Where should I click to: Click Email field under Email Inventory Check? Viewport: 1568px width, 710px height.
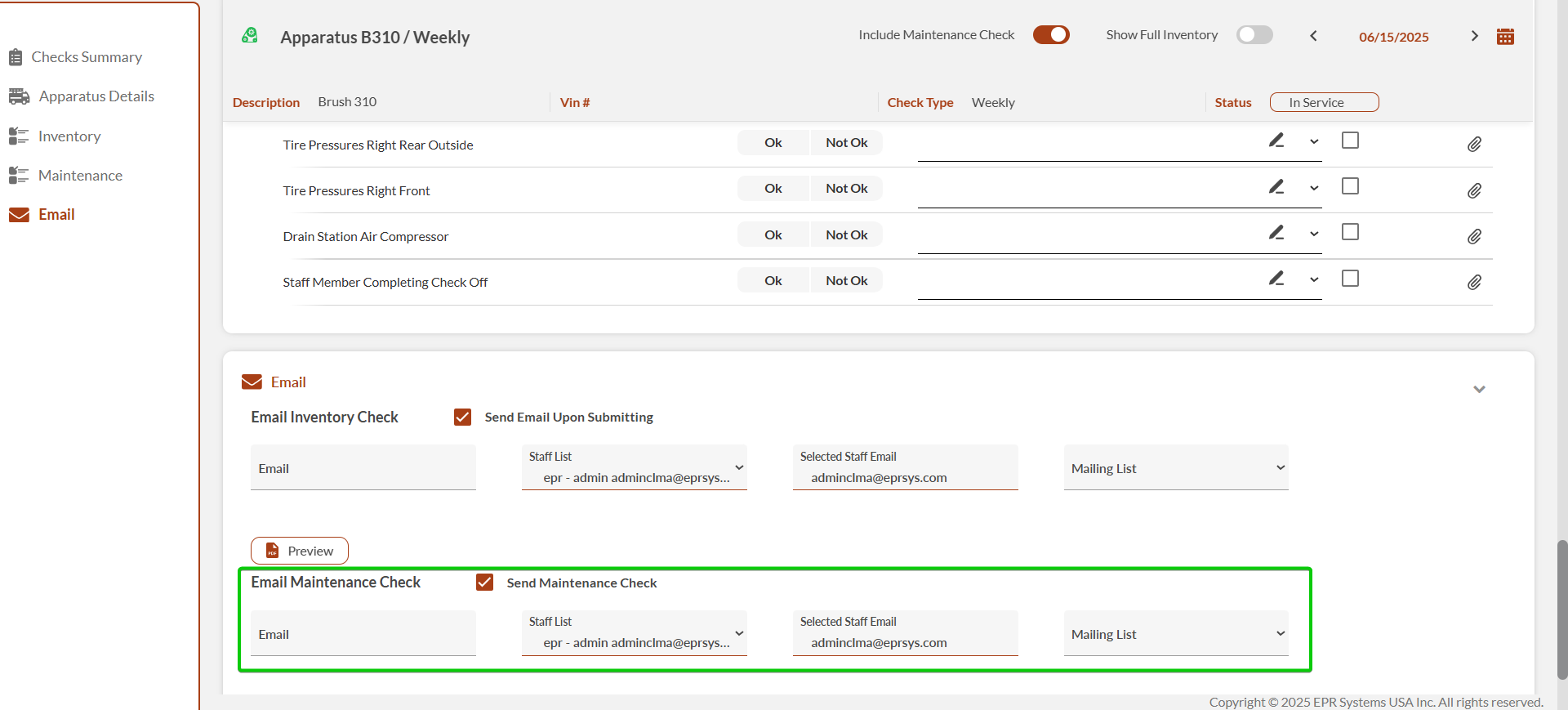363,468
